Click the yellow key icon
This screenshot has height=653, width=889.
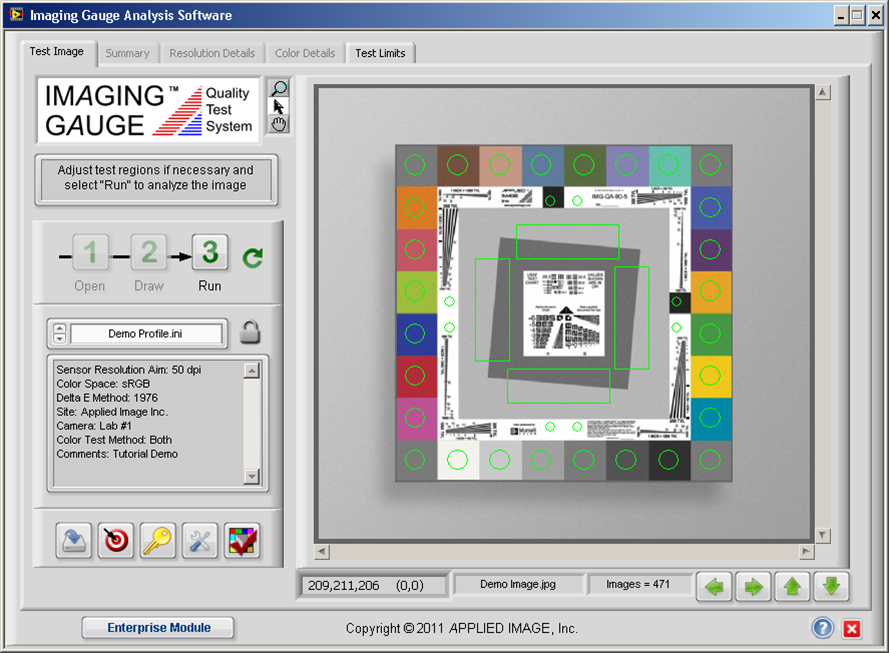click(x=158, y=540)
